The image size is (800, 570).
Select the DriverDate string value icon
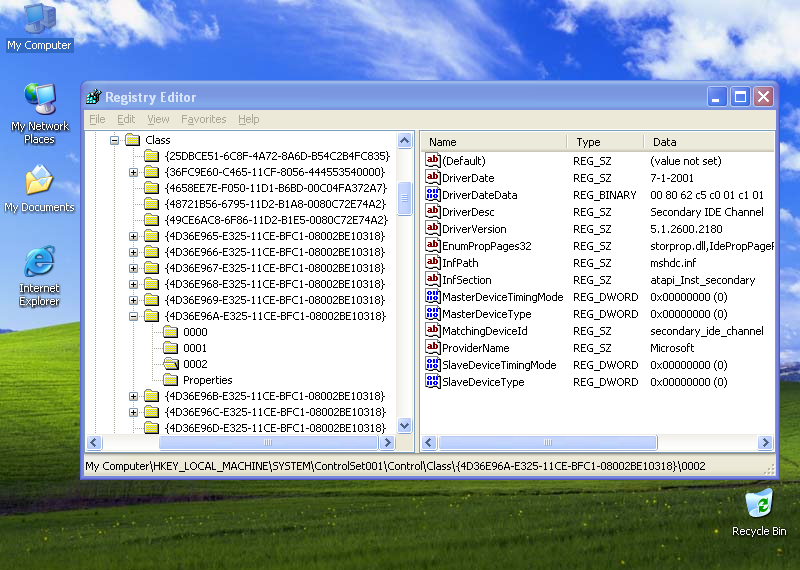432,178
